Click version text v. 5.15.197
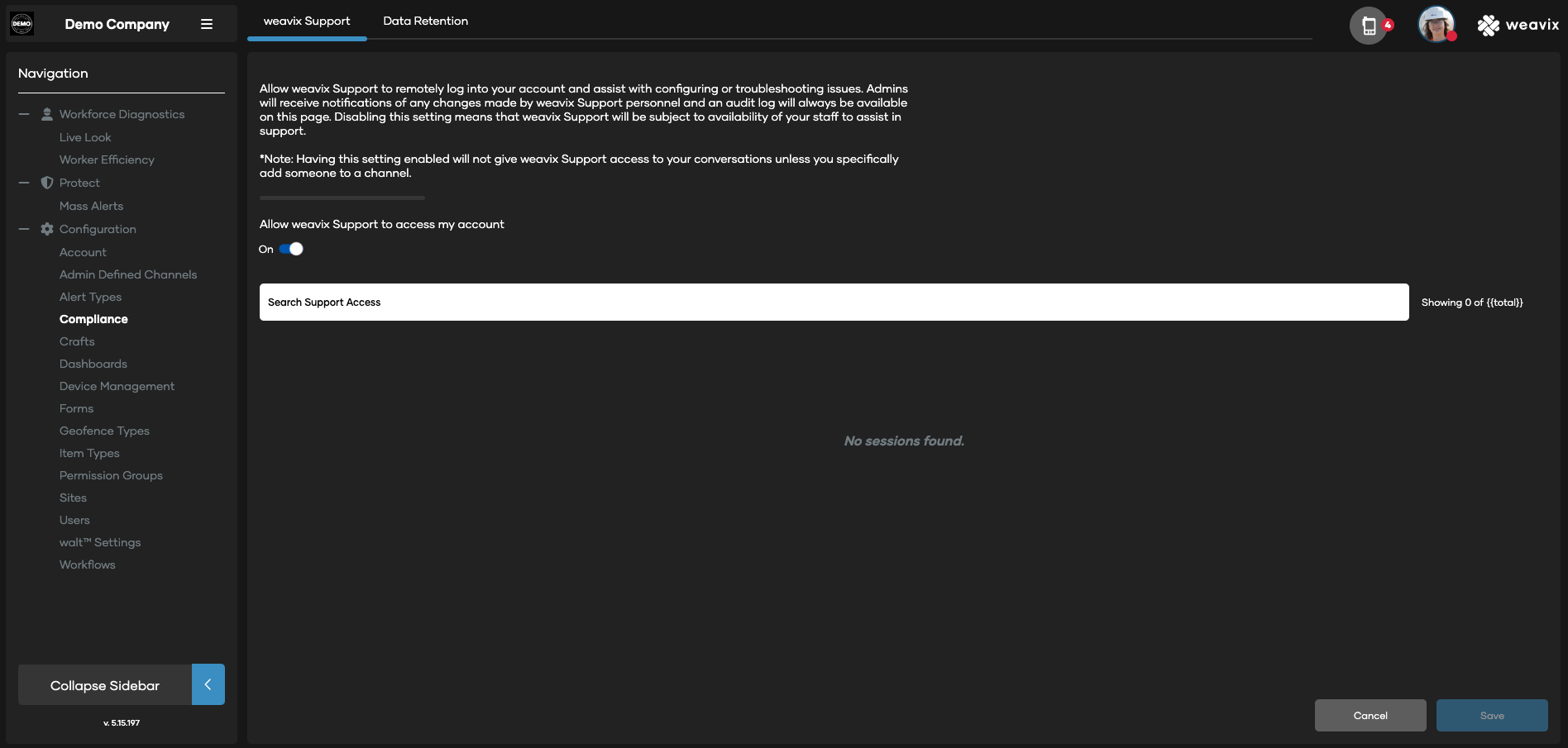 [x=122, y=723]
